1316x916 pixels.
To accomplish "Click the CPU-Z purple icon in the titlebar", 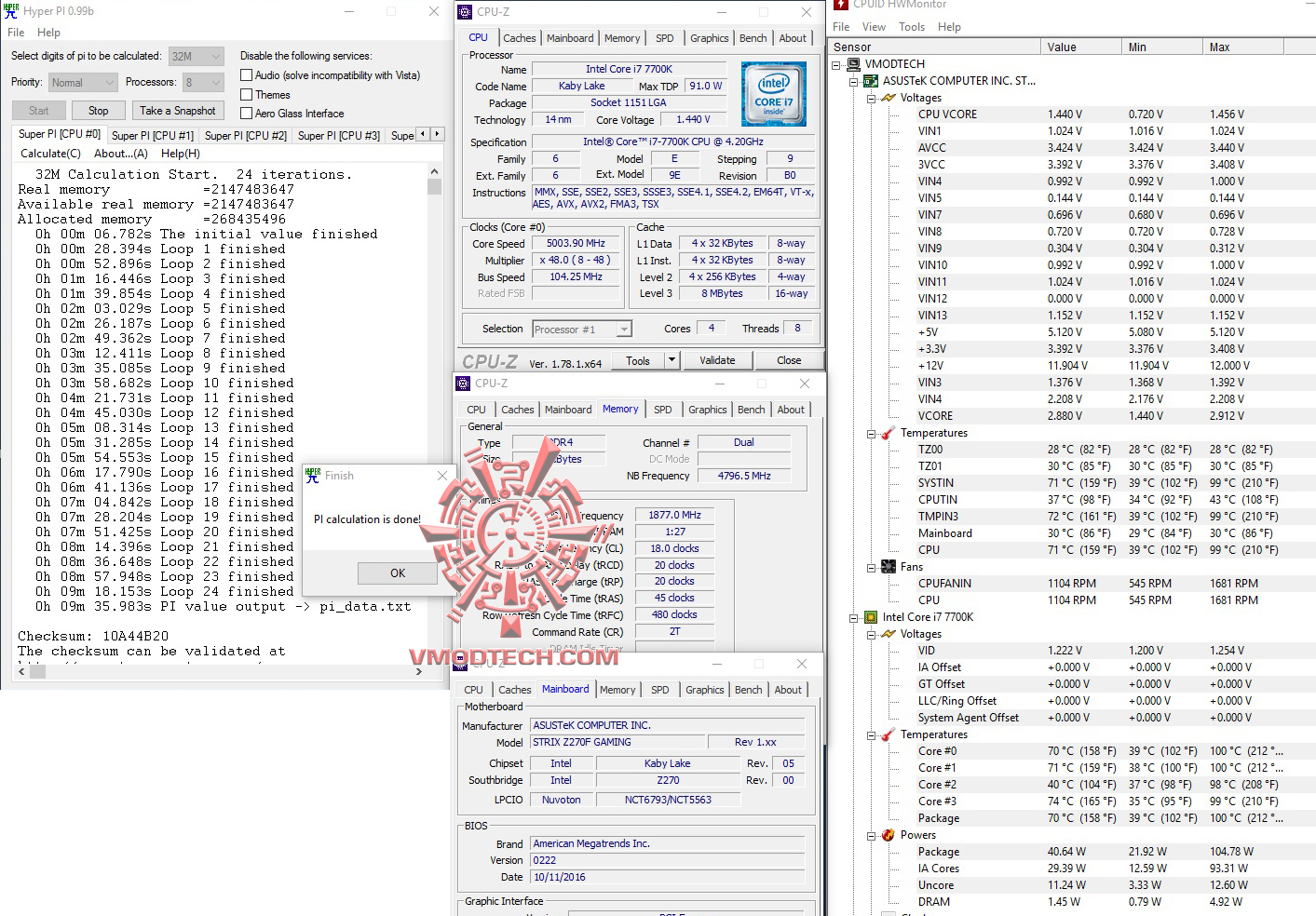I will point(463,12).
